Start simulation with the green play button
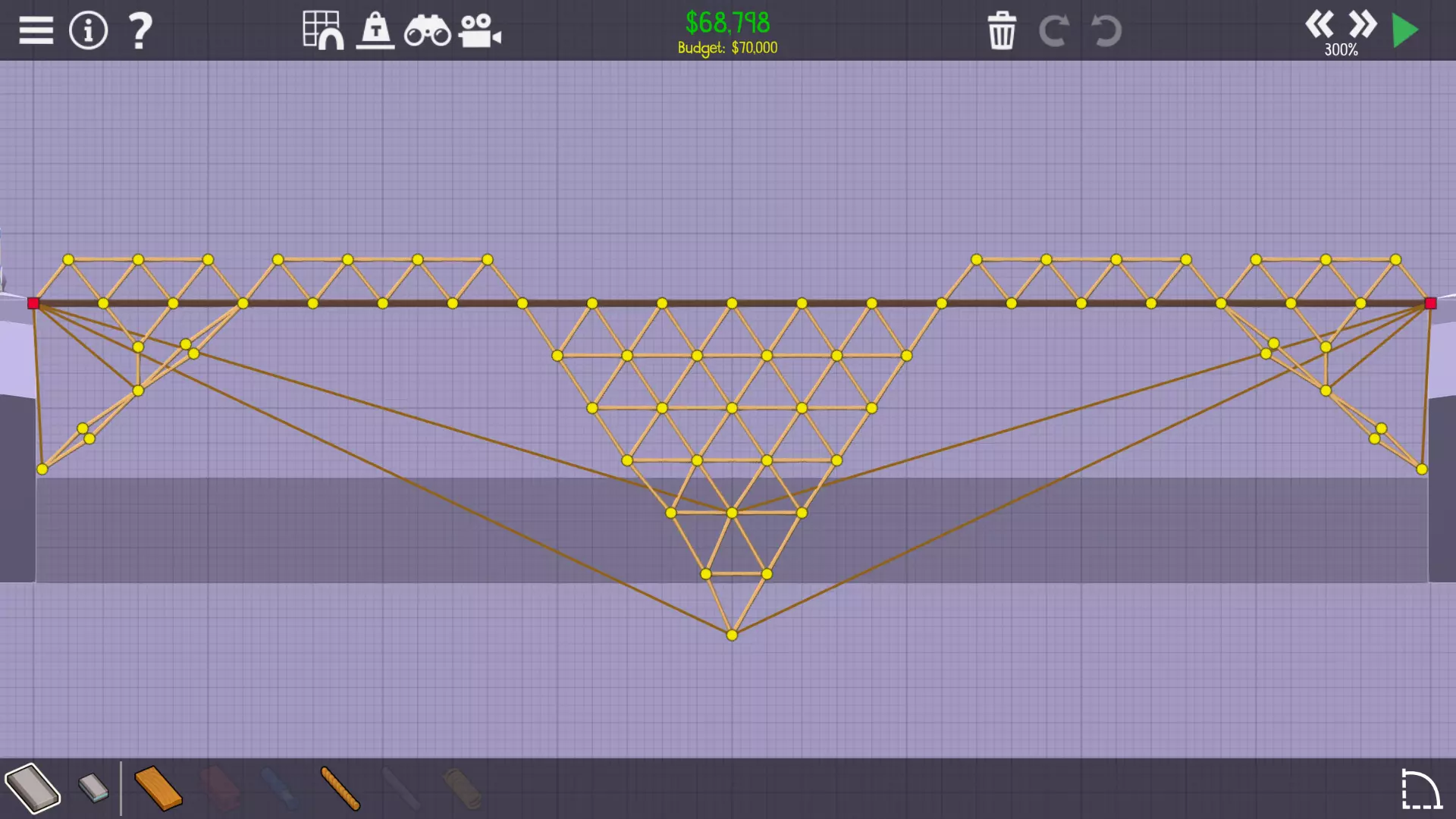This screenshot has width=1456, height=819. pyautogui.click(x=1405, y=31)
